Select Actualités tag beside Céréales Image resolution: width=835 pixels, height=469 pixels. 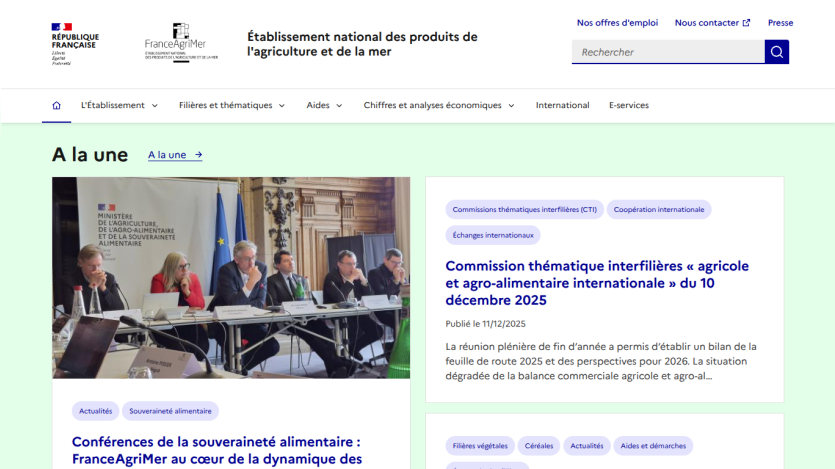pos(587,446)
